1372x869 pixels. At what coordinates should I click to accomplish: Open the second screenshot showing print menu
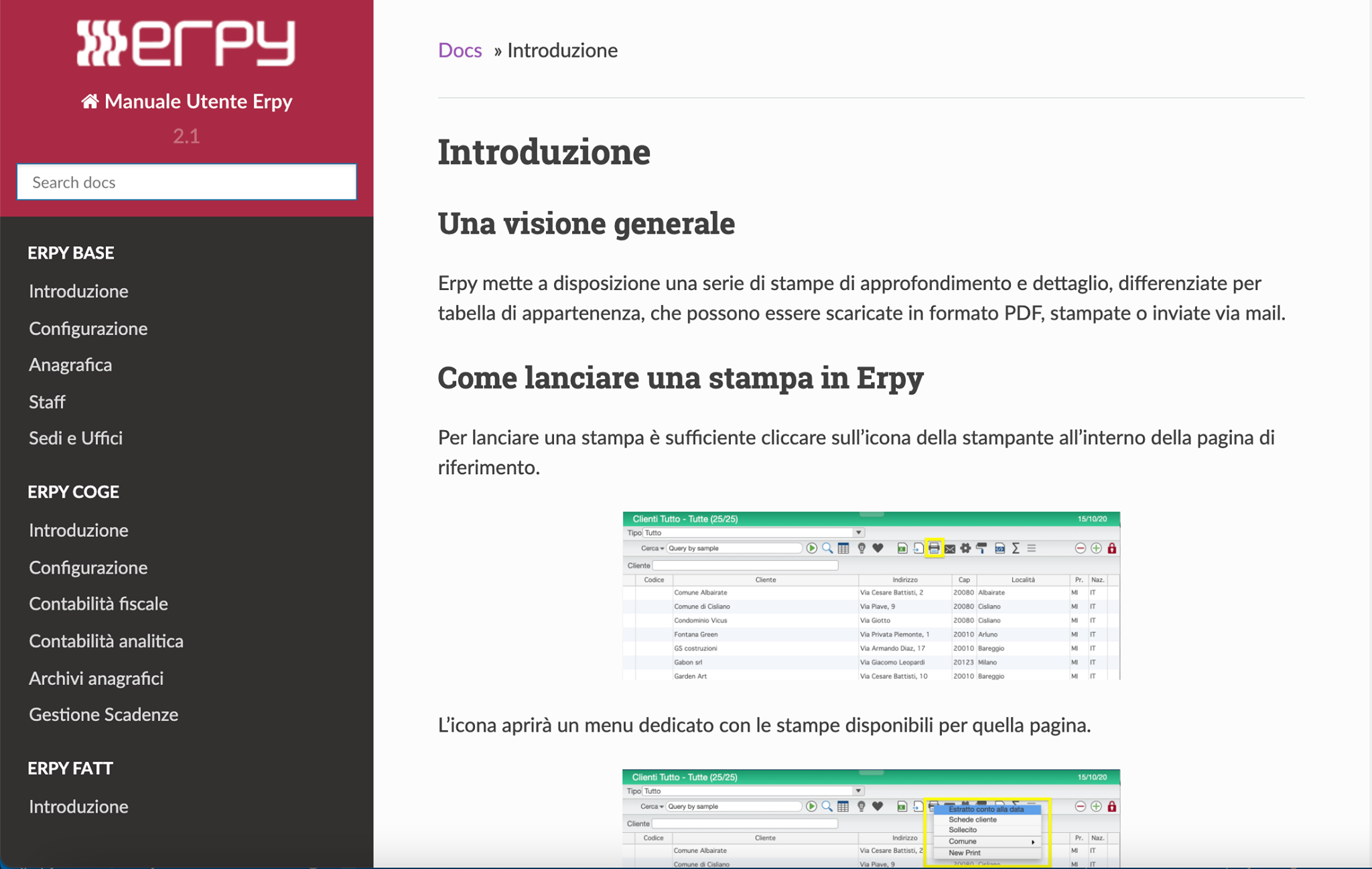pyautogui.click(x=871, y=819)
